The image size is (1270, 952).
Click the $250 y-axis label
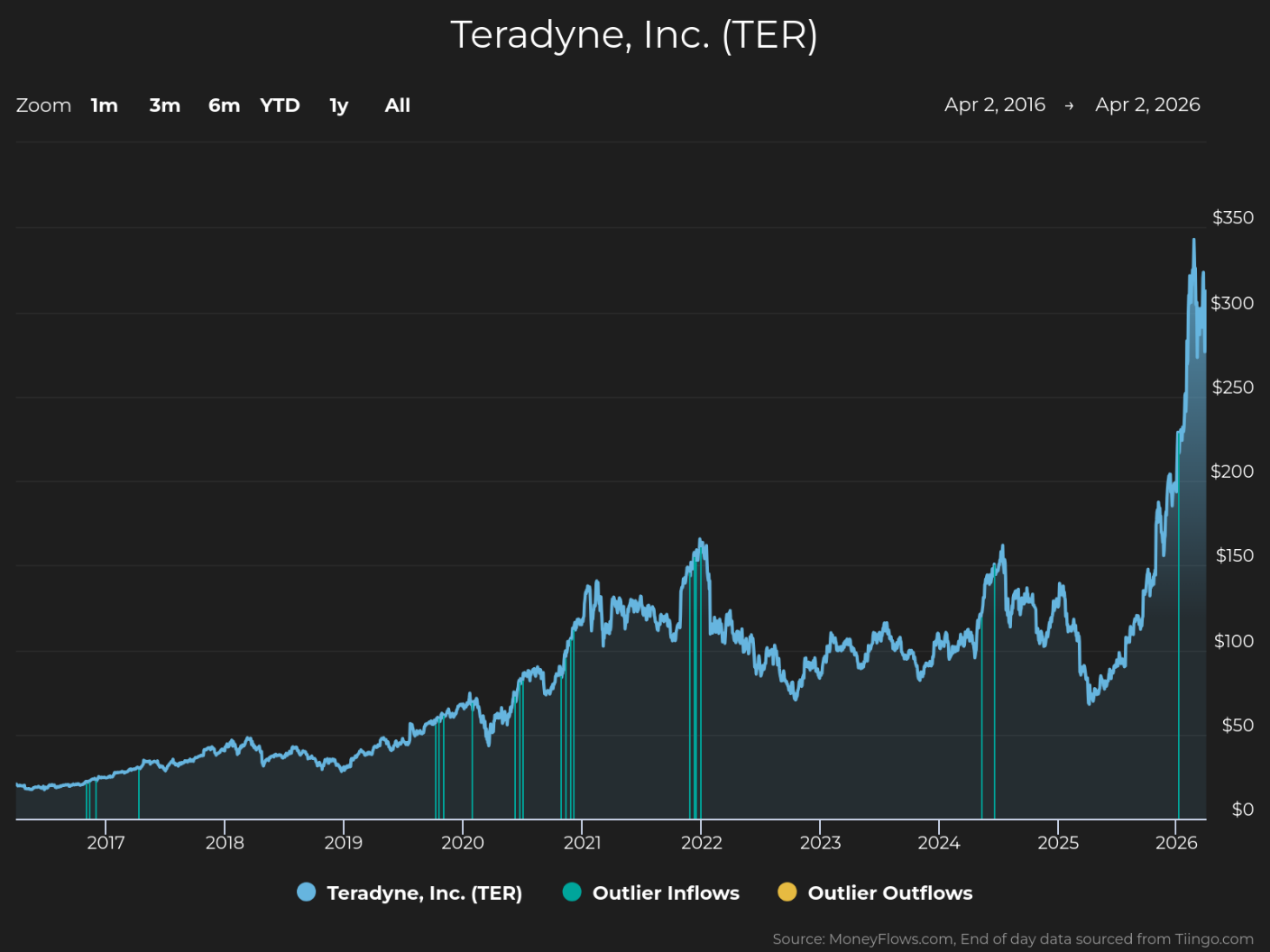1233,388
